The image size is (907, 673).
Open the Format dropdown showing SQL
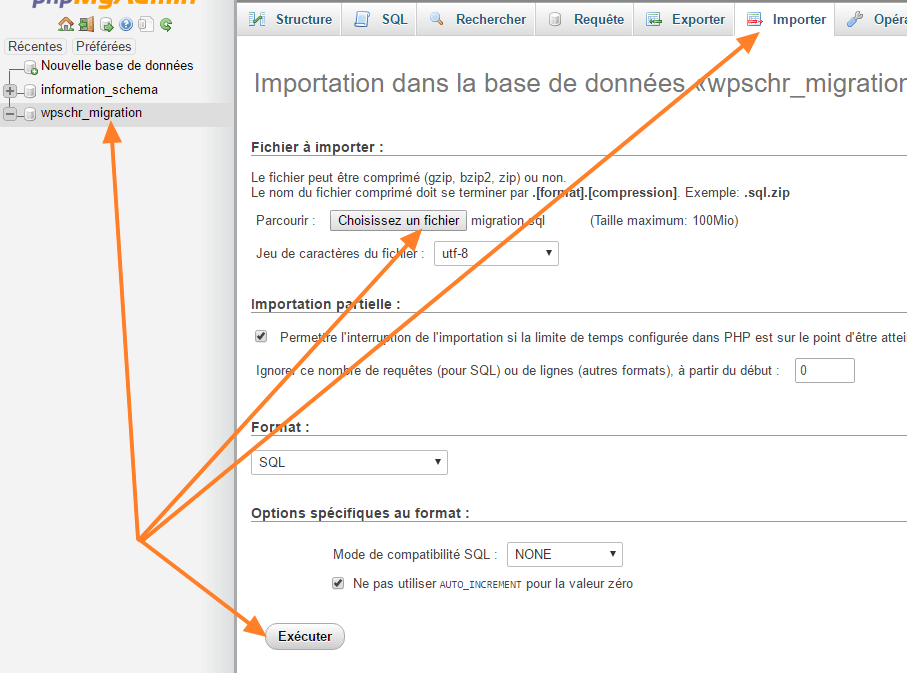pos(348,462)
